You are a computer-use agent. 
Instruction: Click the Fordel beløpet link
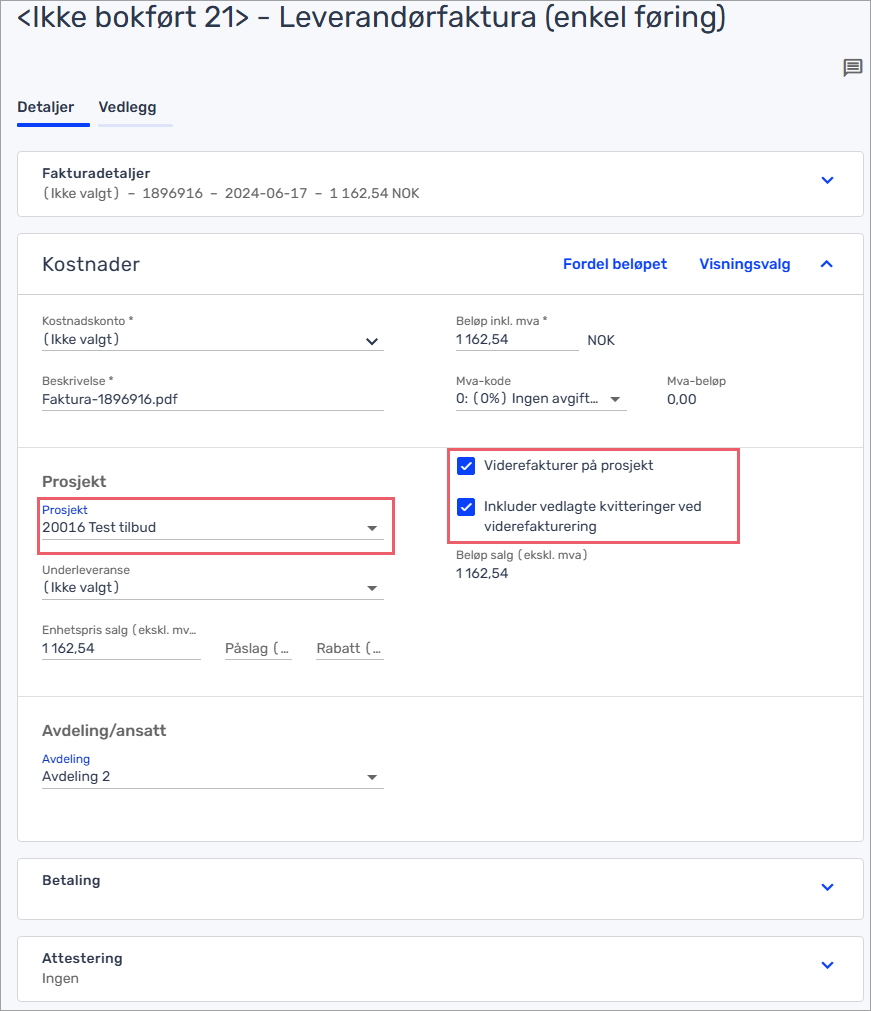click(x=615, y=264)
